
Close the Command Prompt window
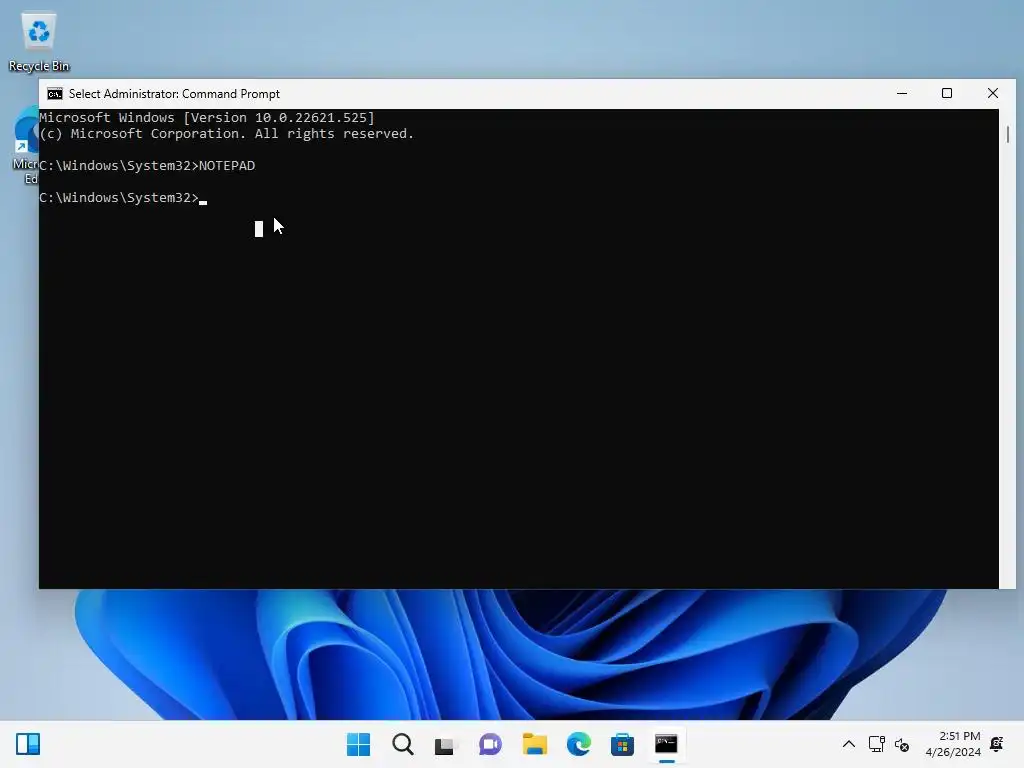[993, 93]
